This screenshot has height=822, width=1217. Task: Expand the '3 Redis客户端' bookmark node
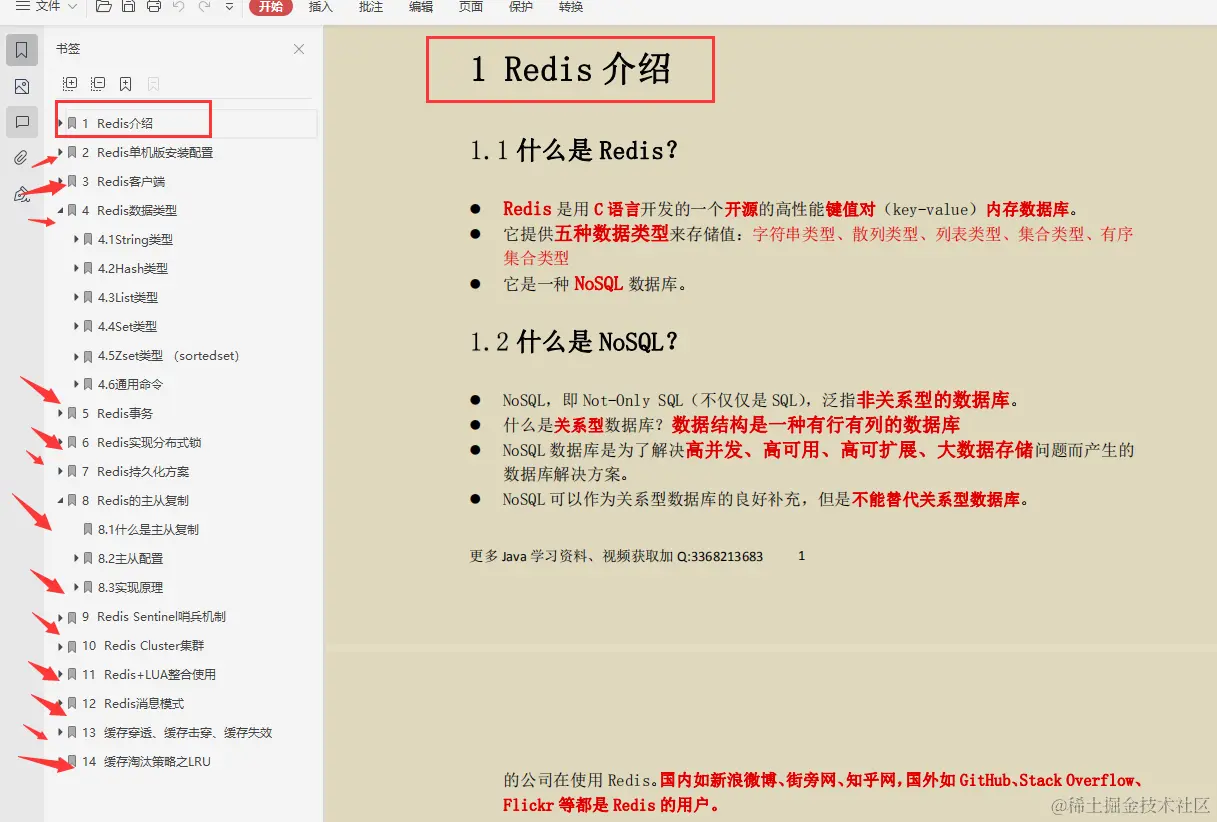61,181
